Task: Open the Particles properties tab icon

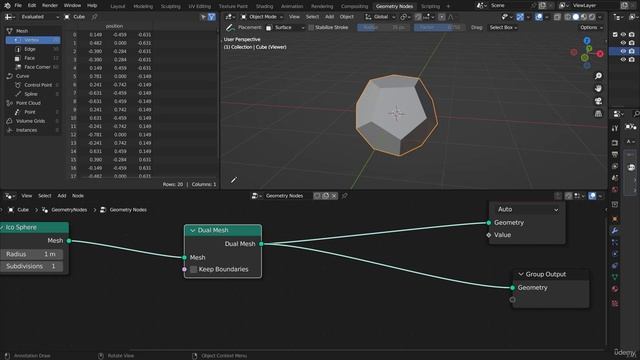Action: click(x=615, y=242)
